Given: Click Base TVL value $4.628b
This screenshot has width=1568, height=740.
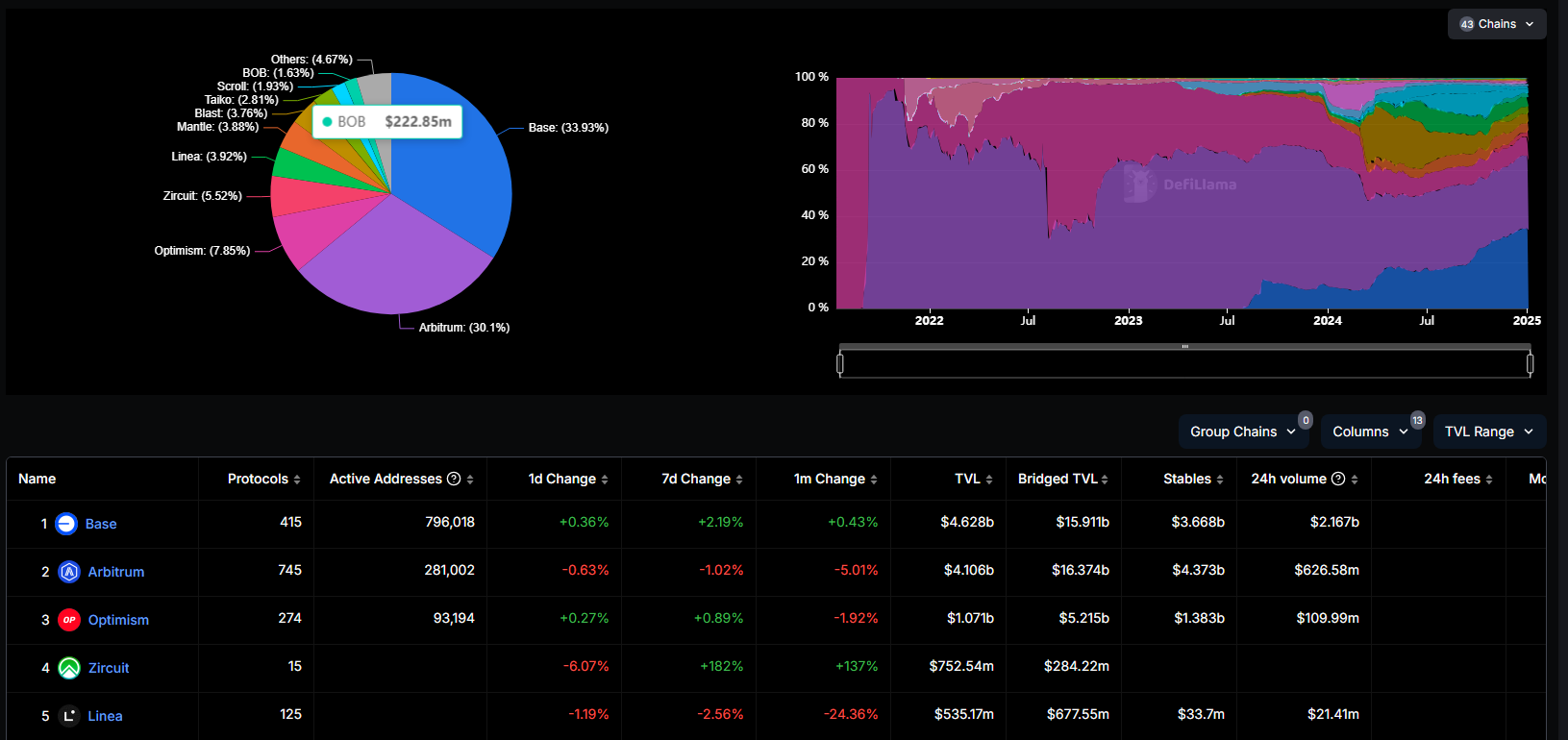Looking at the screenshot, I should click(x=967, y=522).
